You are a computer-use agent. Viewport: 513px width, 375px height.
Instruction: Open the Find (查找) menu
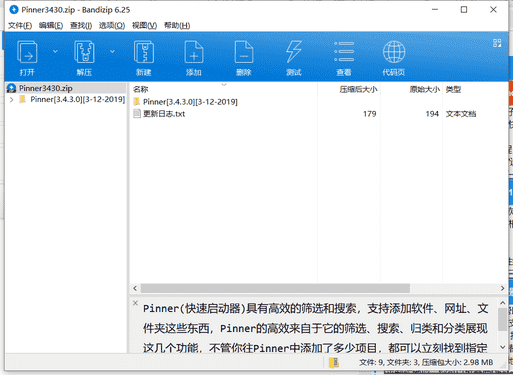pyautogui.click(x=81, y=25)
